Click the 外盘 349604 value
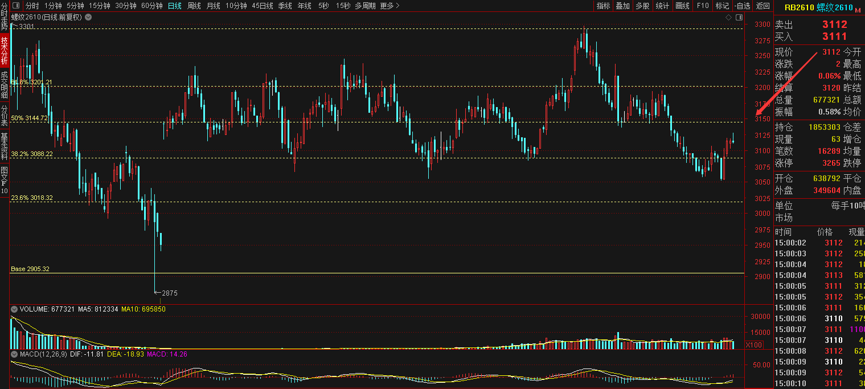This screenshot has height=389, width=865. pos(826,190)
